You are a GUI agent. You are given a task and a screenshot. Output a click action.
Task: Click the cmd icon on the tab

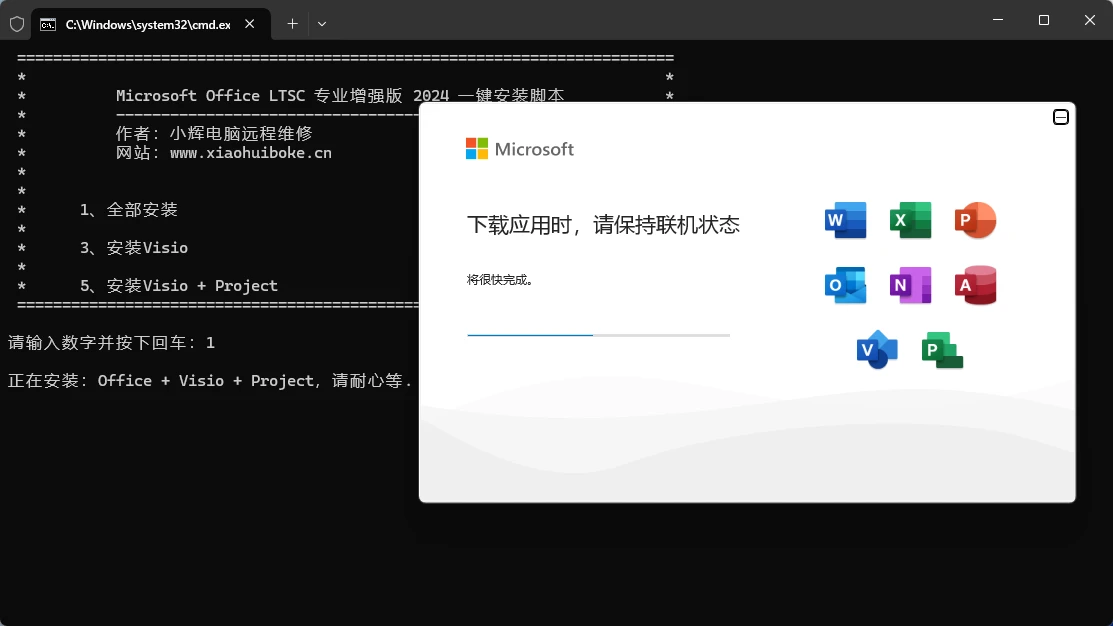click(48, 25)
